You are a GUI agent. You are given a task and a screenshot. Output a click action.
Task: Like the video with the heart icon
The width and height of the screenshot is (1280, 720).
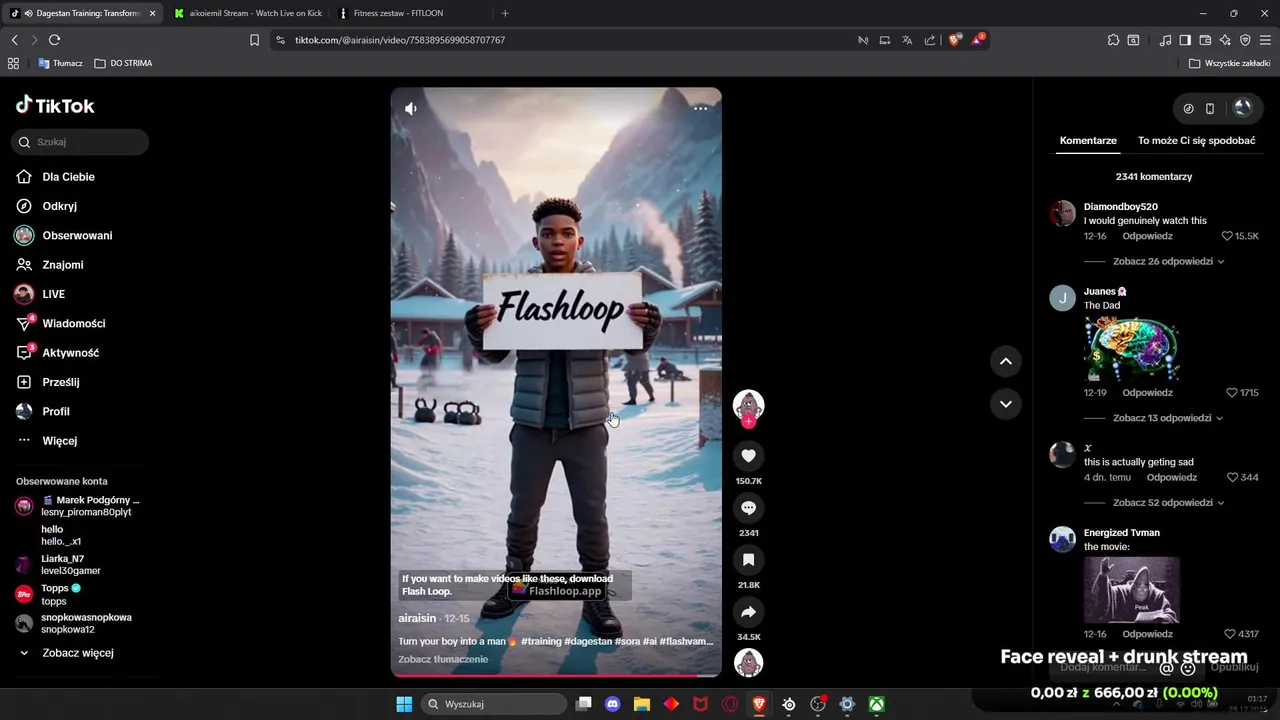(748, 456)
